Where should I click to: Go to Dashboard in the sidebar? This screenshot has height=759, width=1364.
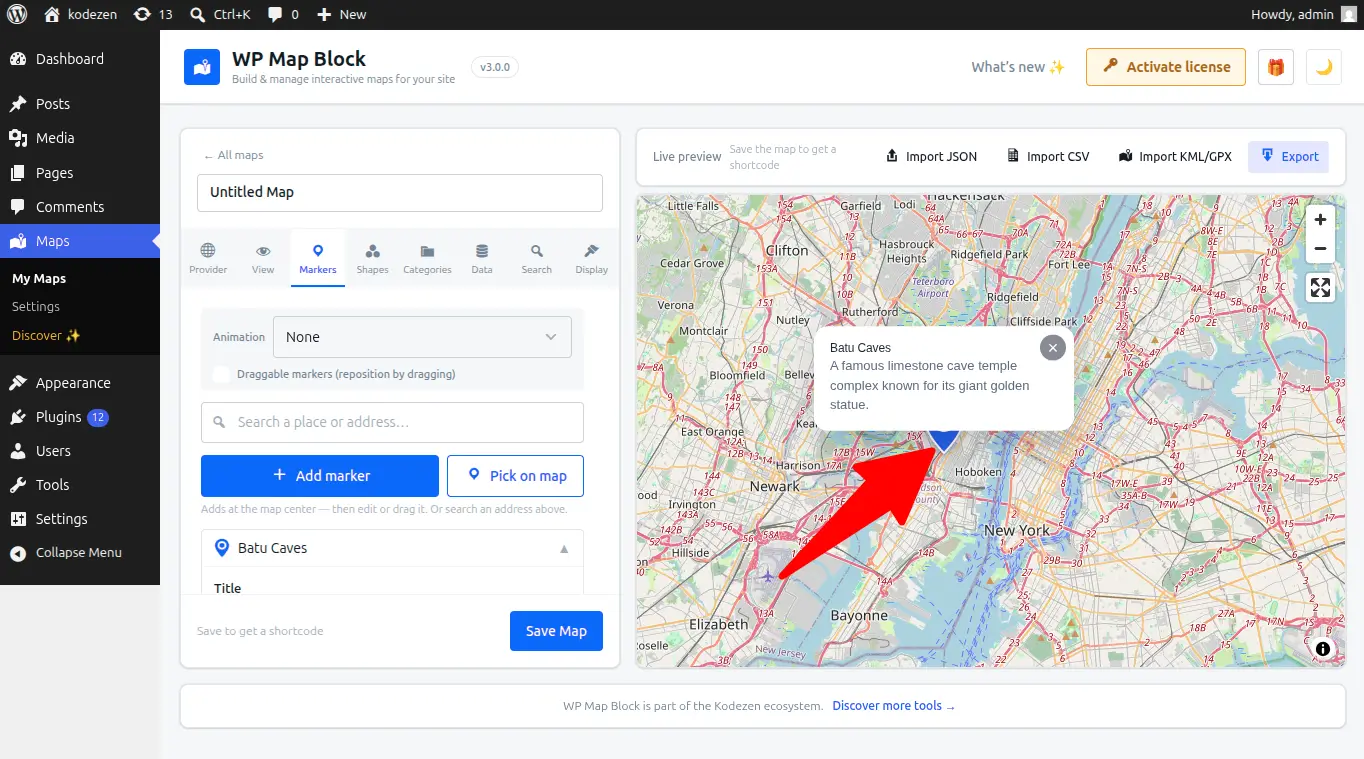coord(80,59)
